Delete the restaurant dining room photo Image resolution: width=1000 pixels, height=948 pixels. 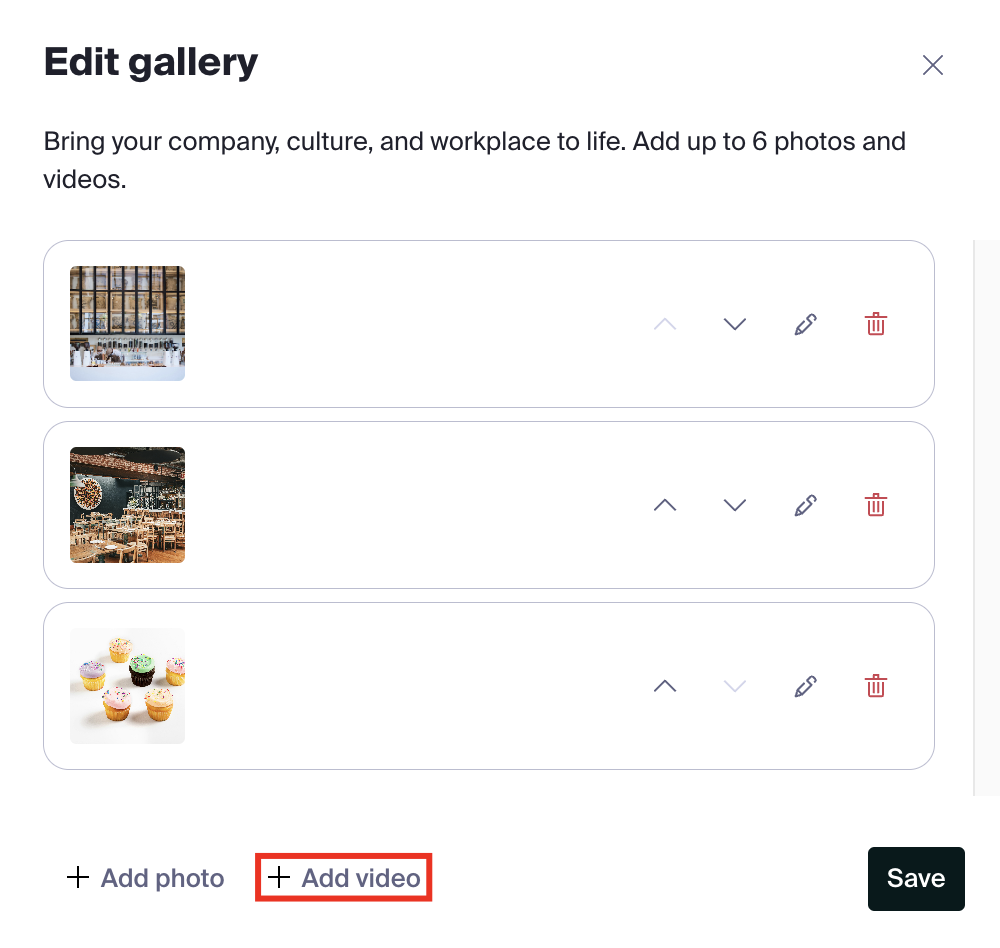[876, 505]
